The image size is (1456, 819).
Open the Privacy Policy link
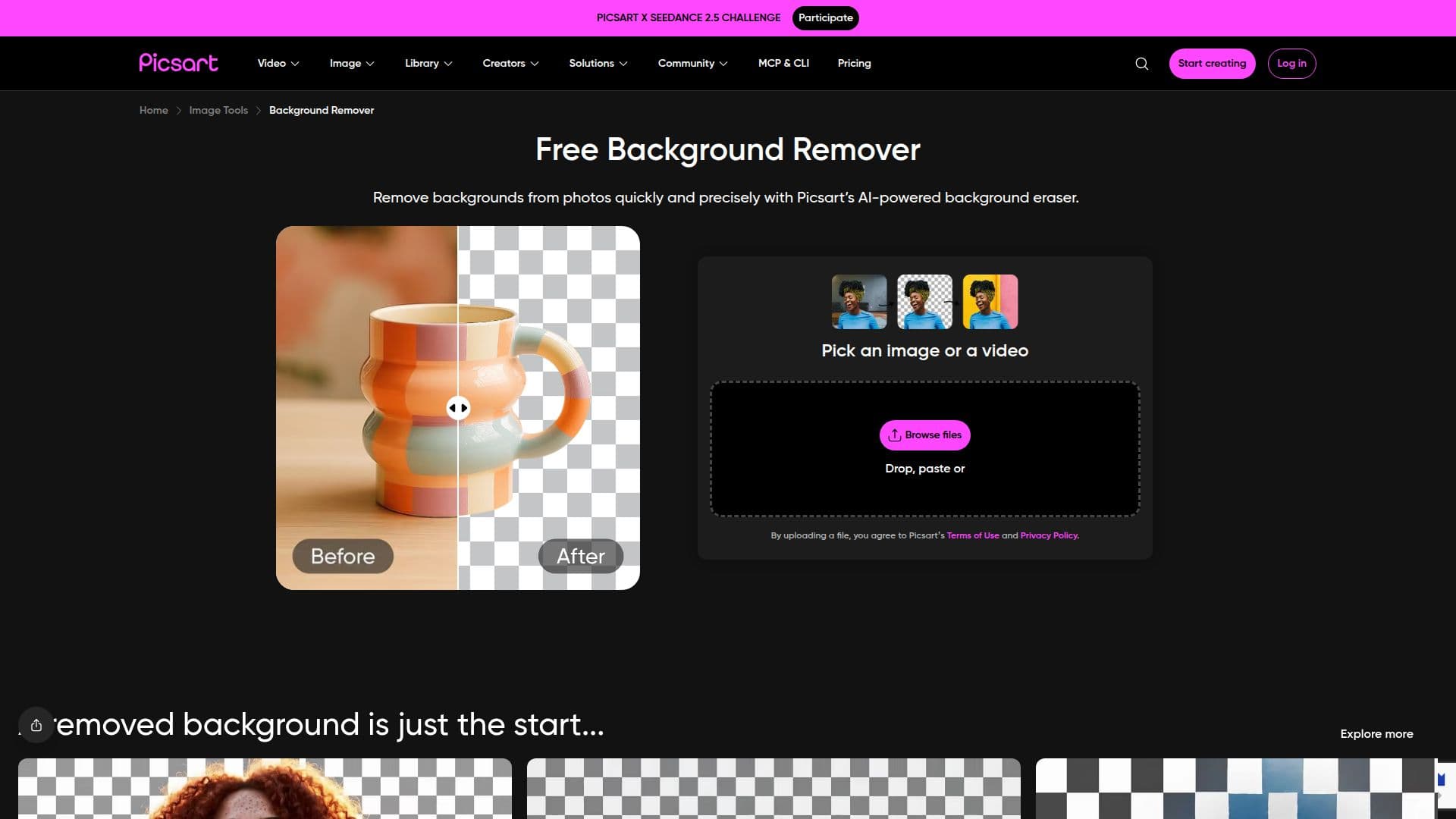(x=1049, y=535)
